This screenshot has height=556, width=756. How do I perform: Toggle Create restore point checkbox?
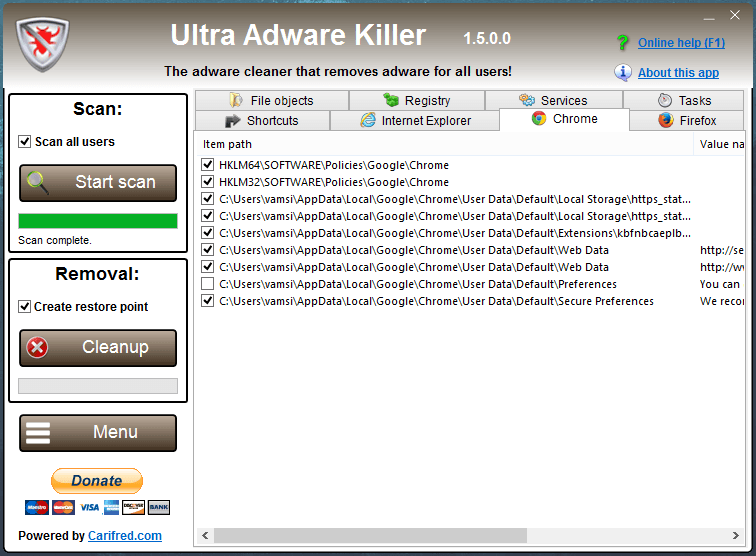(24, 307)
